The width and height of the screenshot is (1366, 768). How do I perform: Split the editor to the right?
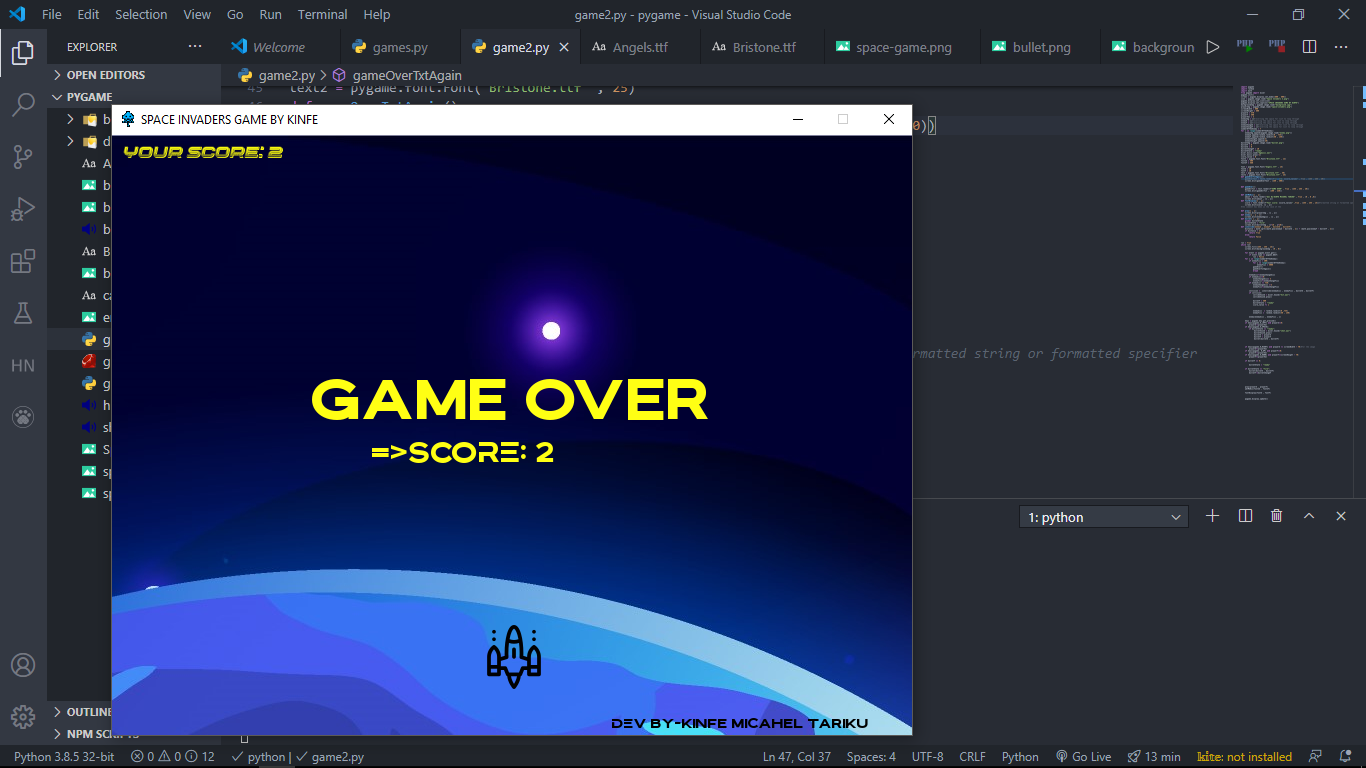click(x=1309, y=47)
